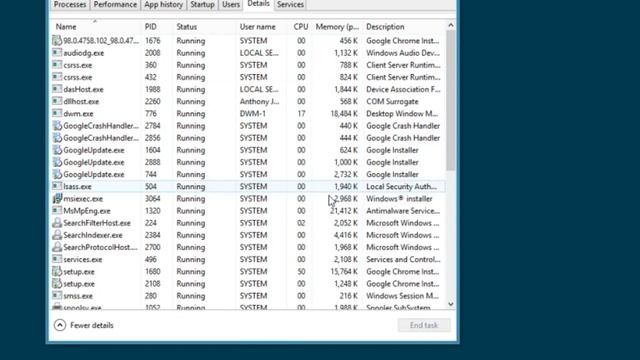Click the dllhost.exe process icon
Viewport: 640px width, 360px height.
57,101
